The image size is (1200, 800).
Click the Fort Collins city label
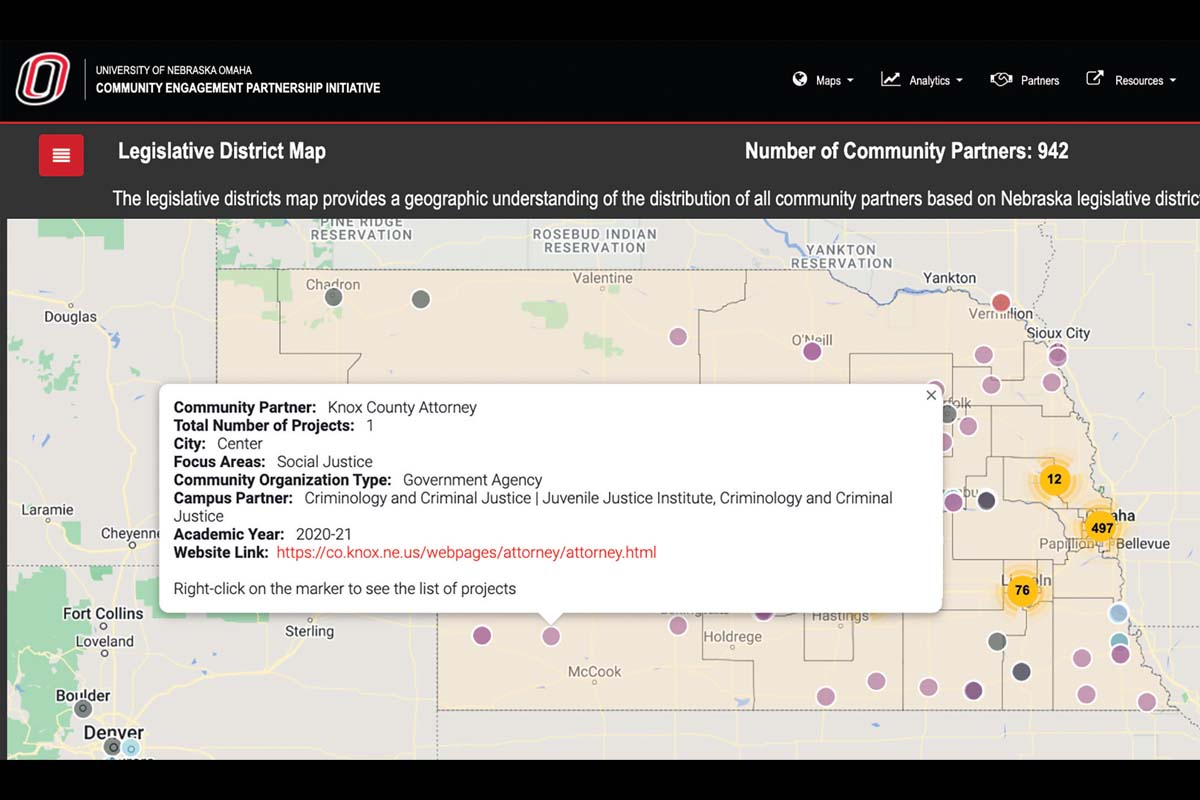click(104, 613)
